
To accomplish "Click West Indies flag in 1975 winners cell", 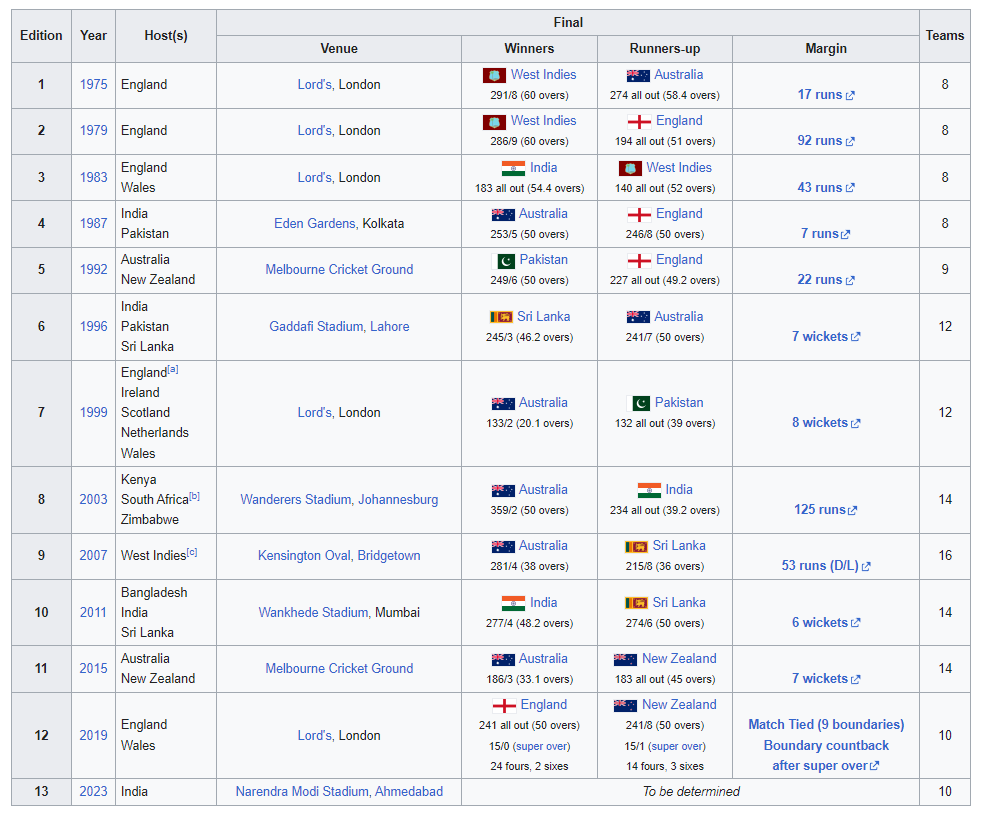I will [494, 76].
